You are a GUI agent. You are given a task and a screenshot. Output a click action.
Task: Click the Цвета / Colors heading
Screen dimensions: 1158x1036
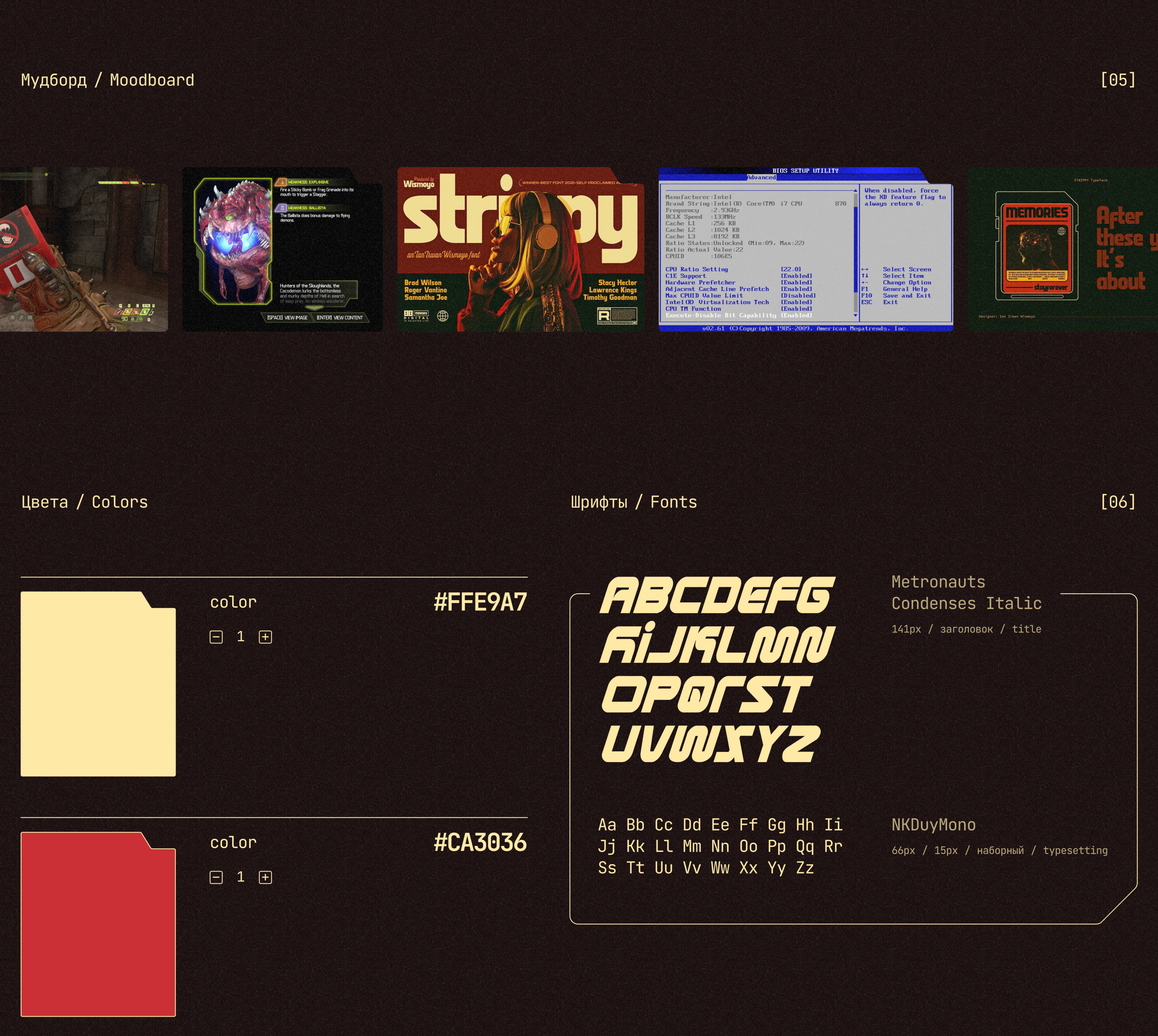[84, 502]
